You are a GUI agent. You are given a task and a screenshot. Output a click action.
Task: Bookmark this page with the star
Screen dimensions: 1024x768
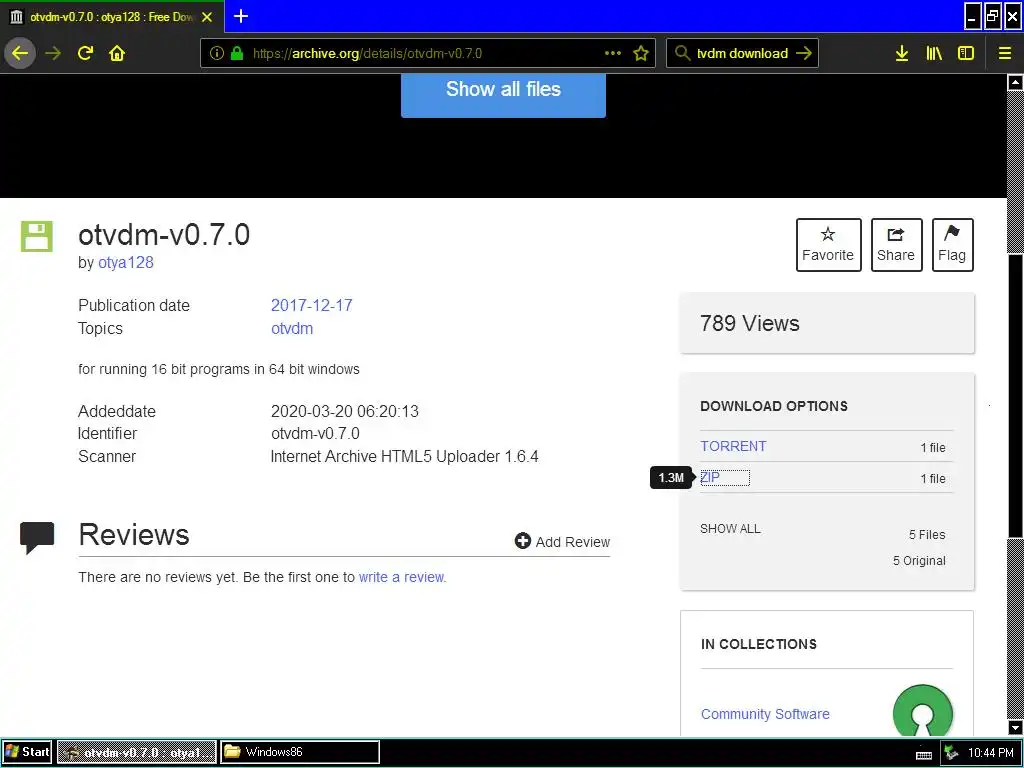tap(641, 54)
